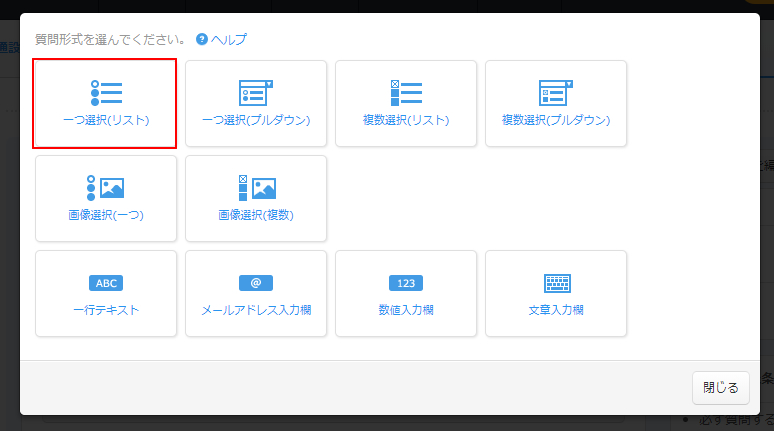This screenshot has width=774, height=431.
Task: Click the multiple image selection icon
Action: point(256,188)
